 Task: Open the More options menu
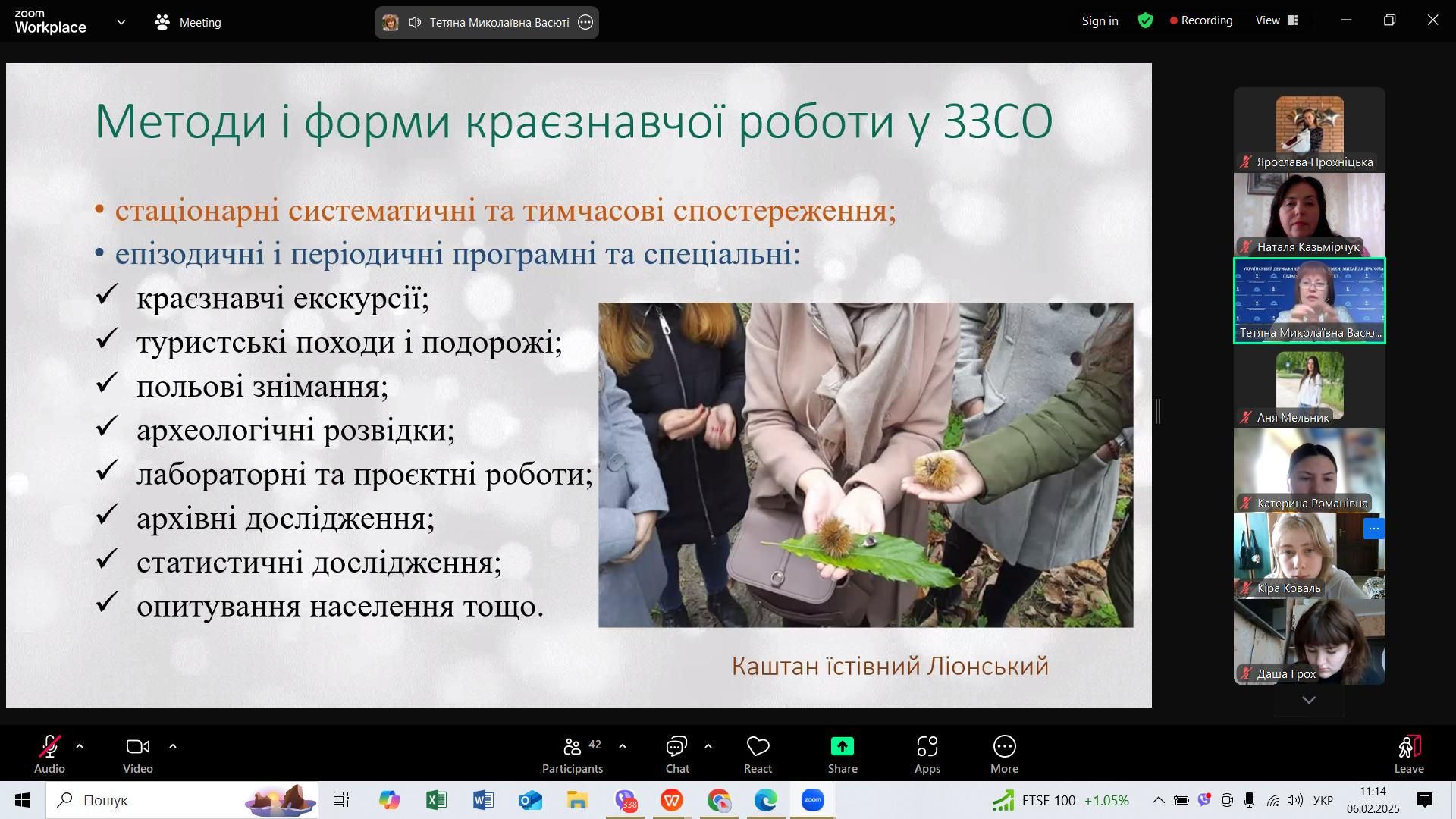[x=1004, y=755]
